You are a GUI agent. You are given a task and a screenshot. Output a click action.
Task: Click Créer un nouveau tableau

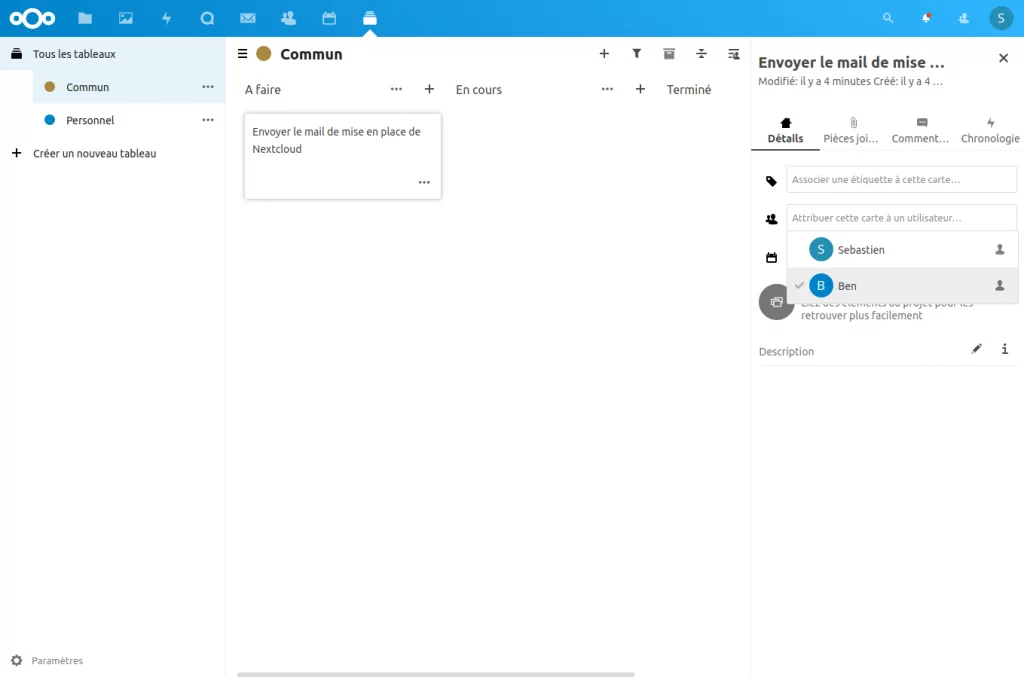point(112,153)
